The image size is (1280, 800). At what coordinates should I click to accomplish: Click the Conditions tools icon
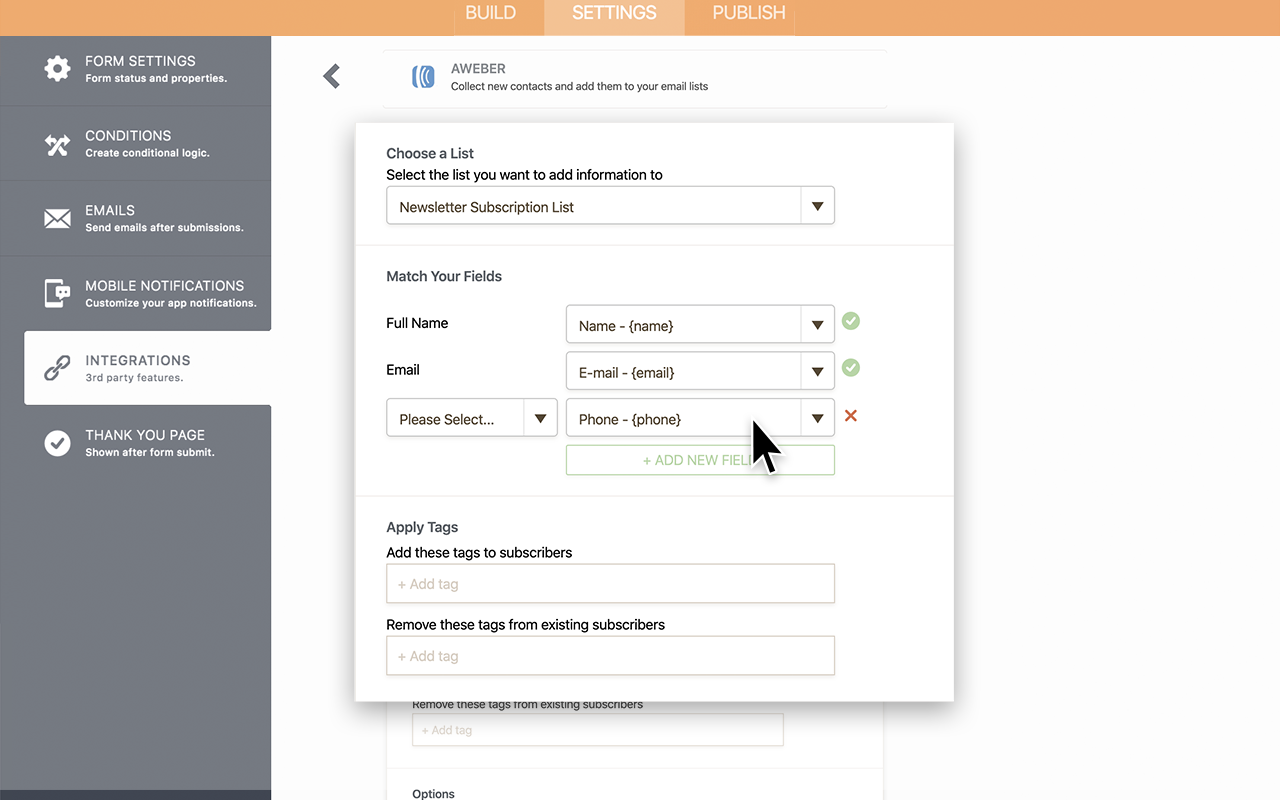[57, 145]
